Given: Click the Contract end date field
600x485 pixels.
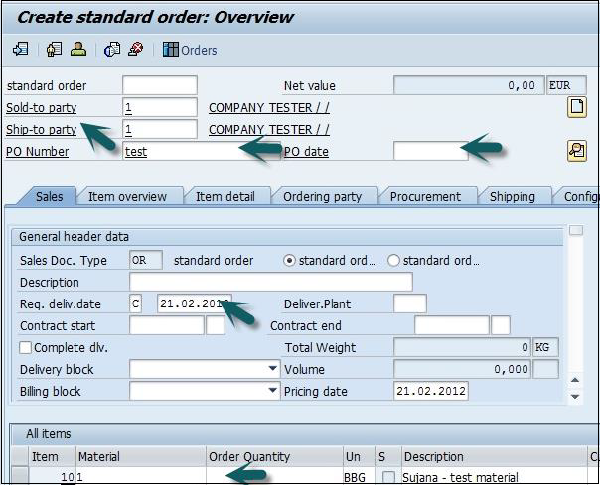Looking at the screenshot, I should [452, 325].
